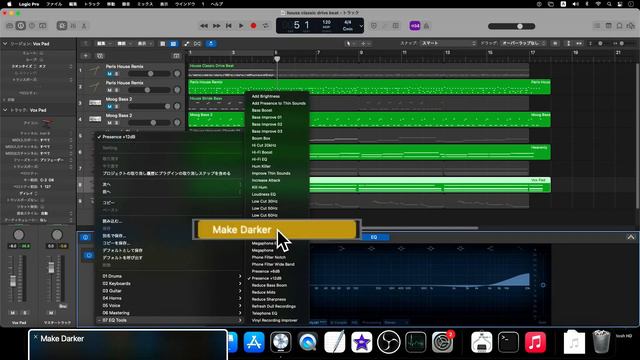Toggle automation view icon
Image resolution: width=640 pixels, height=360 pixels.
click(187, 43)
